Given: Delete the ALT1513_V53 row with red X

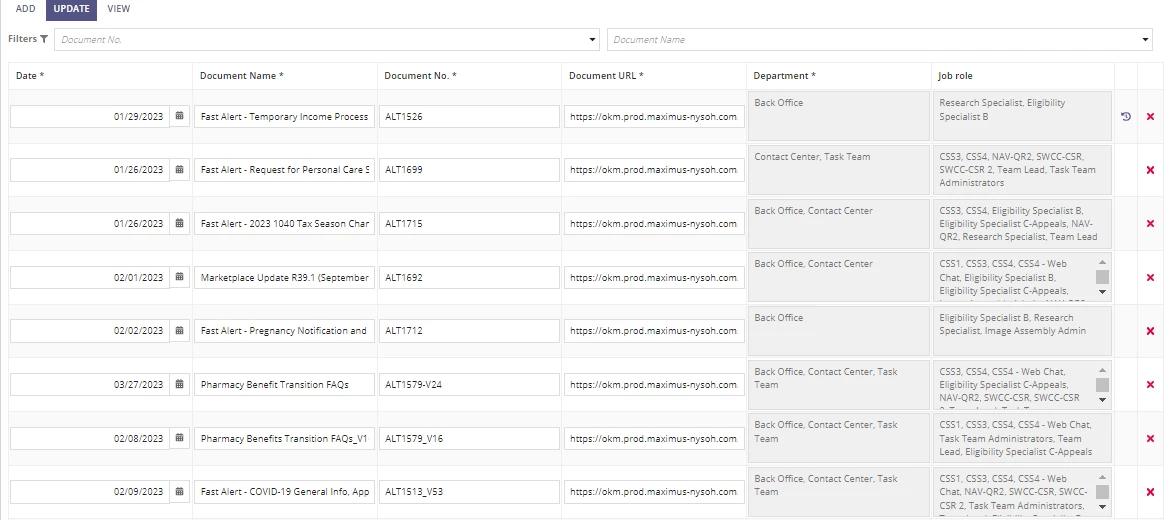Looking at the screenshot, I should click(x=1150, y=492).
